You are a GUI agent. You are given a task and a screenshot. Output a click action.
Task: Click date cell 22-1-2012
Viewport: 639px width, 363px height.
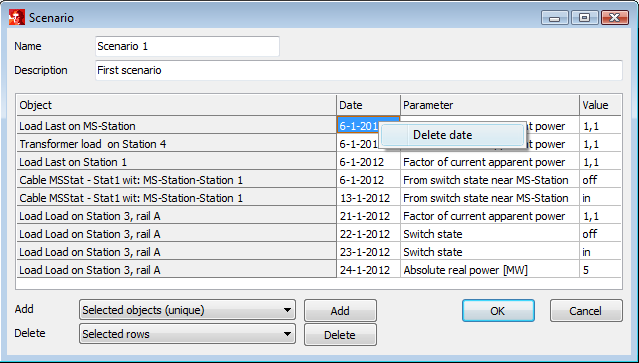368,234
